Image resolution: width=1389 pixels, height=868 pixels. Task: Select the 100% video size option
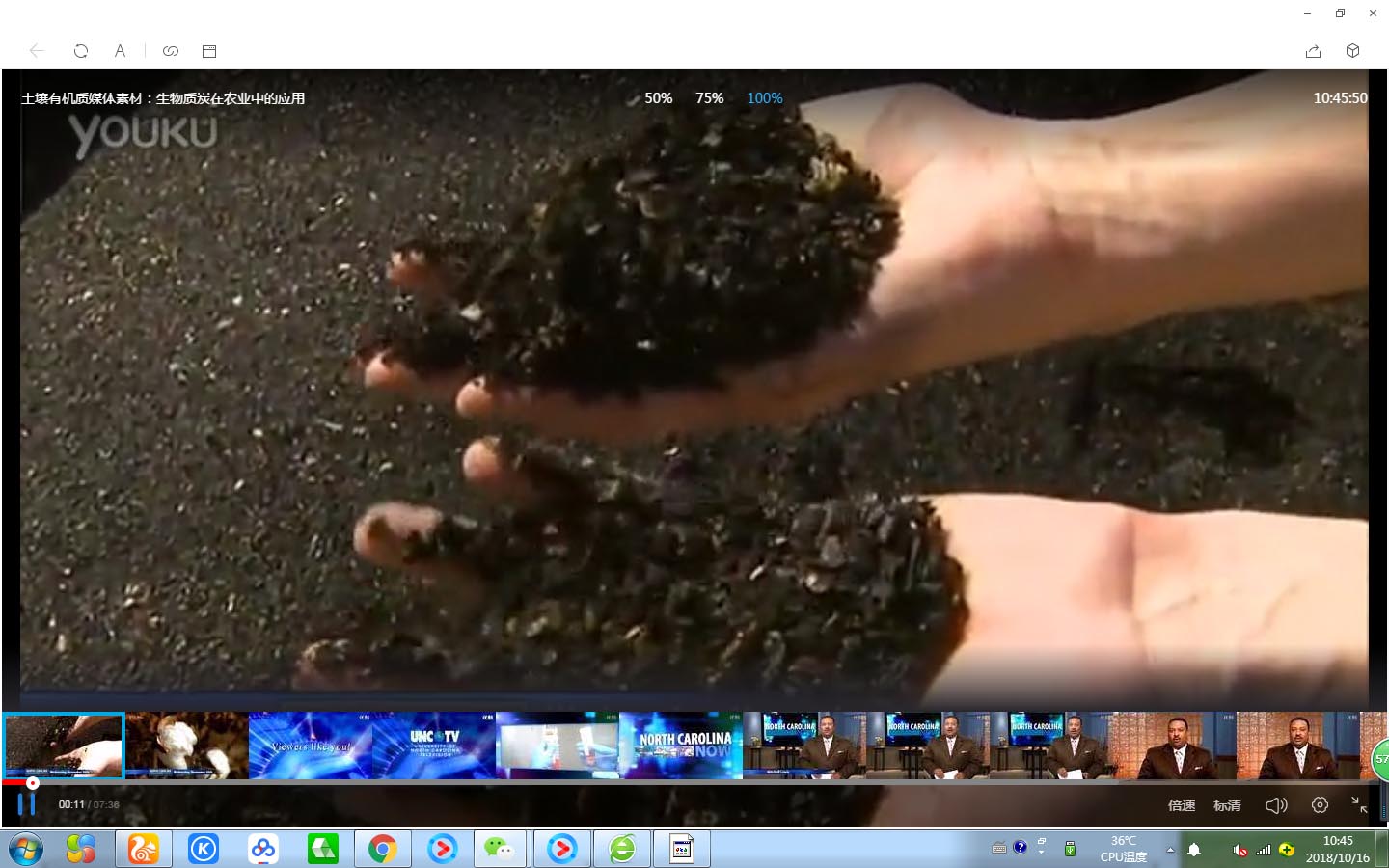pos(764,98)
